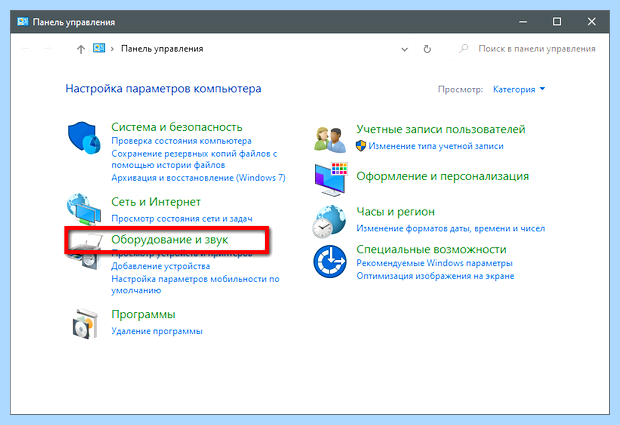
Task: Open Изменение типа учетной записи
Action: (436, 146)
